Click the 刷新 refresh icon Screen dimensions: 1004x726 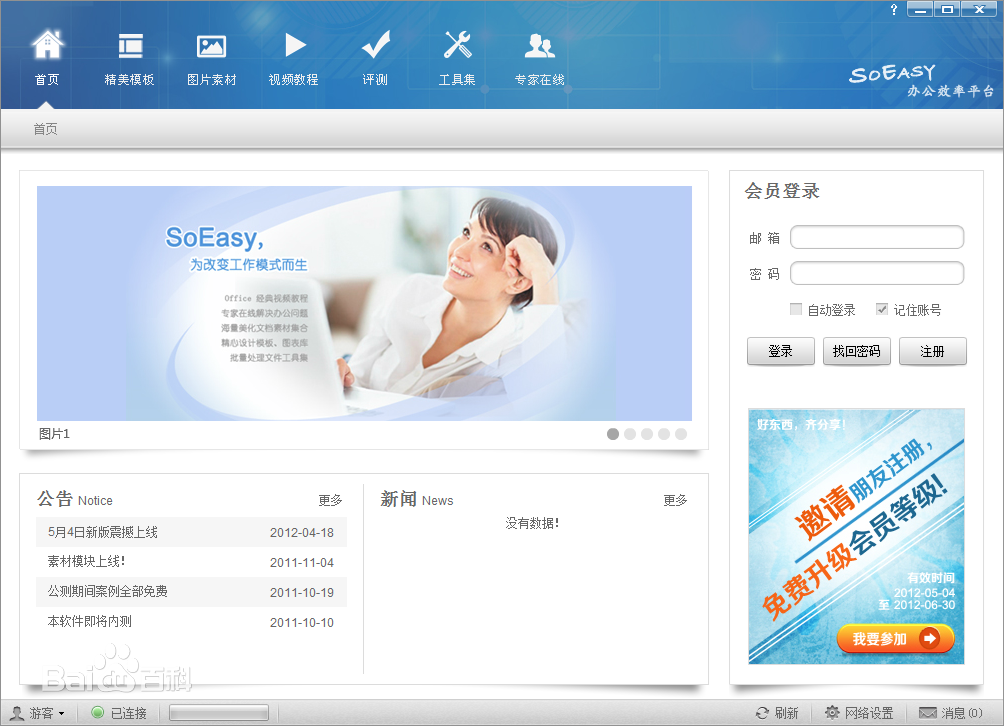click(762, 713)
